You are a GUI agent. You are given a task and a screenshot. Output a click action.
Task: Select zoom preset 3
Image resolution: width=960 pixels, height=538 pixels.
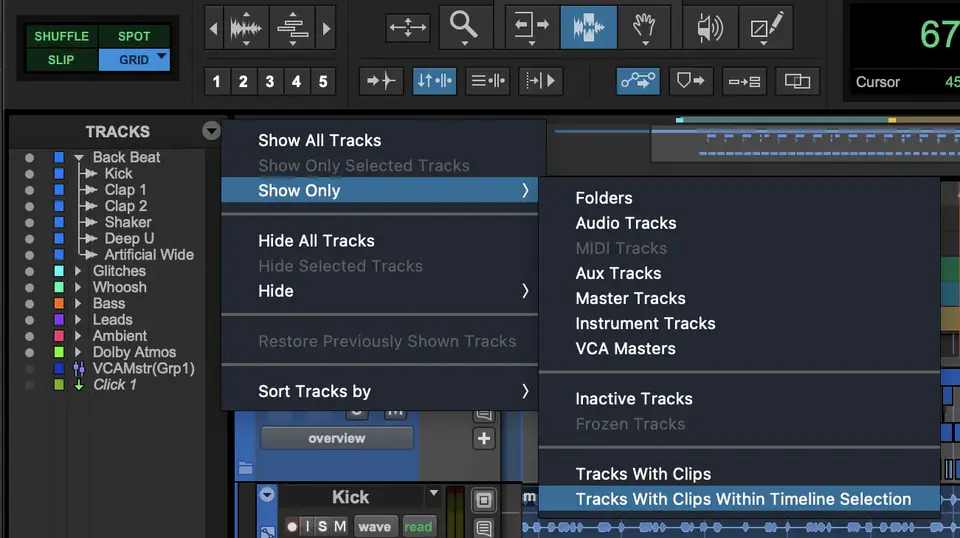point(269,81)
